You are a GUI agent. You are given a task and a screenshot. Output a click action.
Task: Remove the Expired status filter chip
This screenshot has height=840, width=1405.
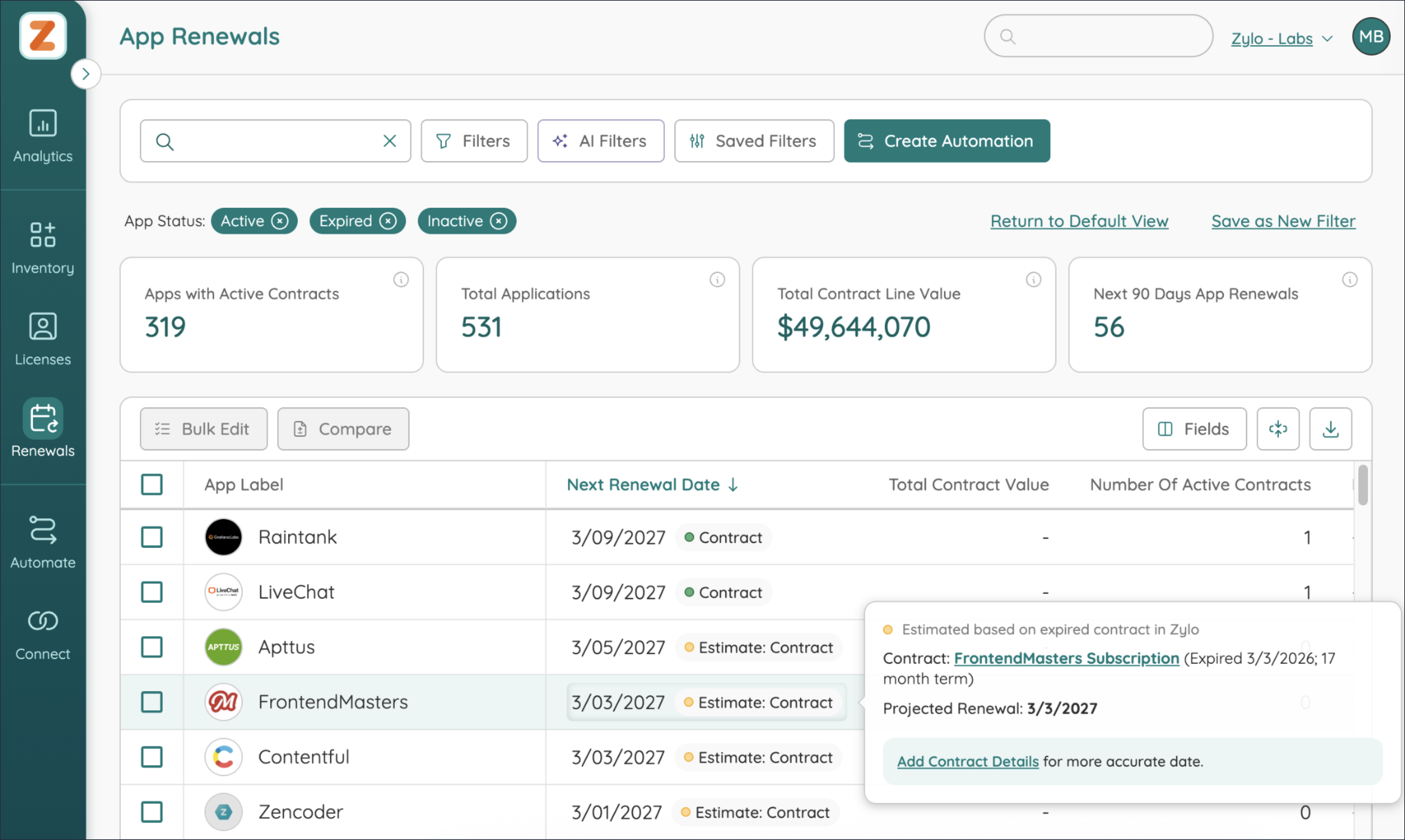[388, 221]
